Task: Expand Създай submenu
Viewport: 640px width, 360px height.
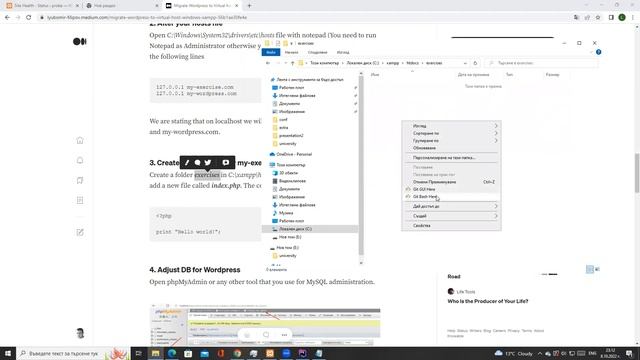Action: [496, 216]
